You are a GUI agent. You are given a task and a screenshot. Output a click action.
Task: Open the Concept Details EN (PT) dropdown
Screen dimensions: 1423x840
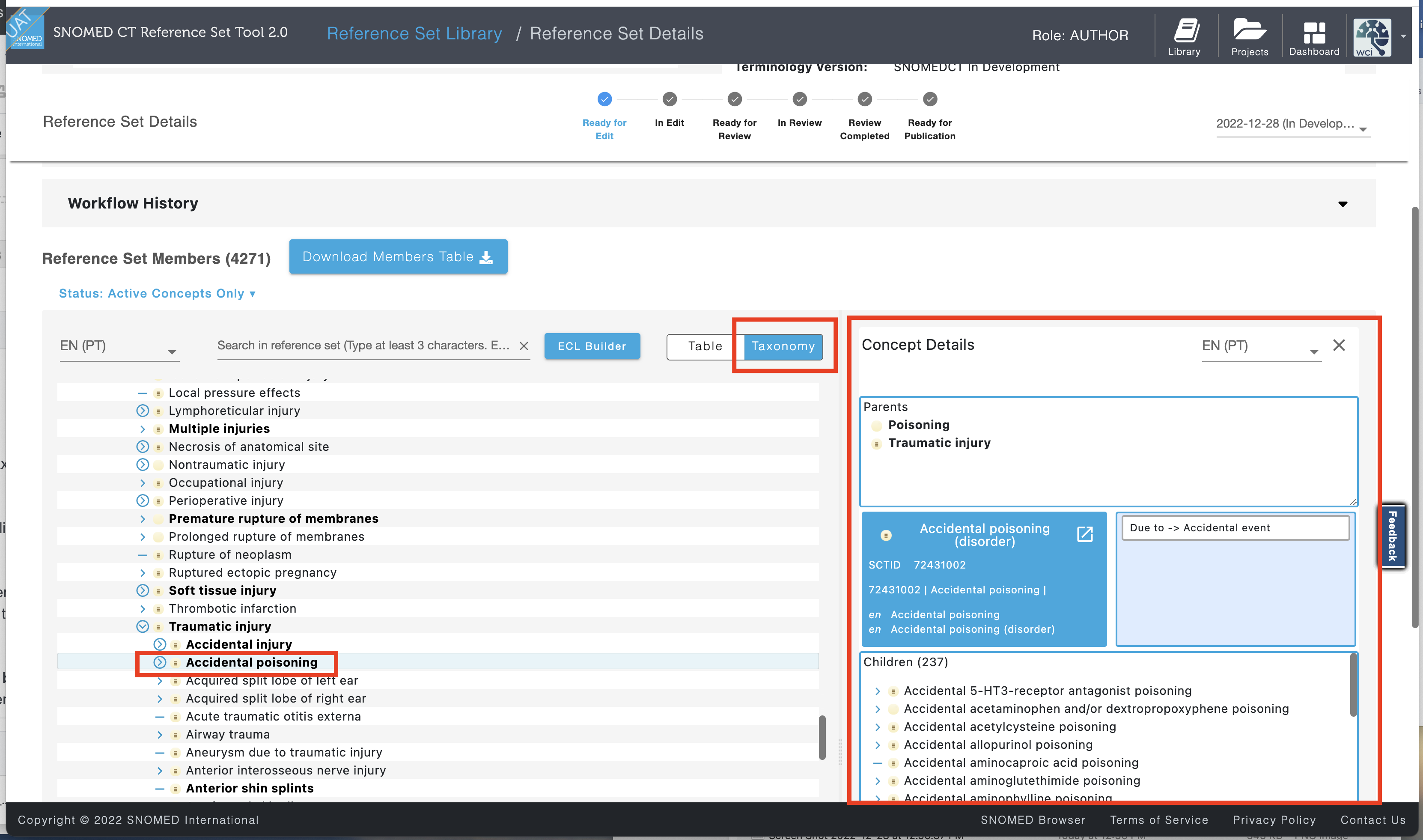pos(1261,346)
